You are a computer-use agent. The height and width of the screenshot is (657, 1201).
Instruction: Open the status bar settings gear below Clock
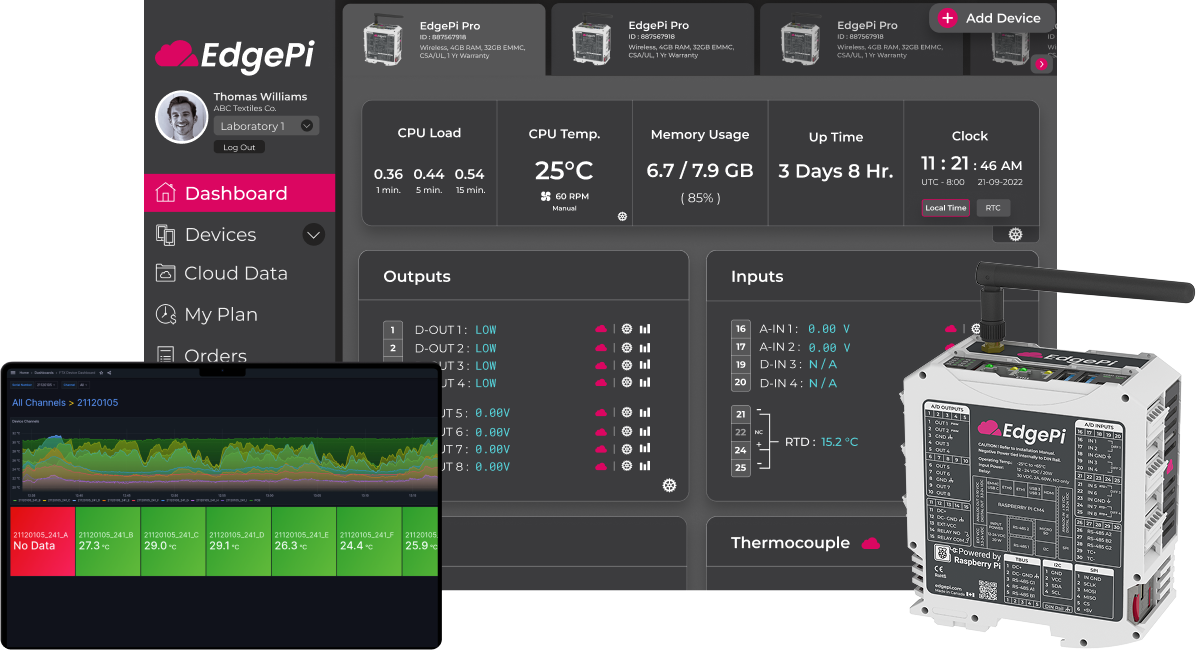coord(1015,234)
